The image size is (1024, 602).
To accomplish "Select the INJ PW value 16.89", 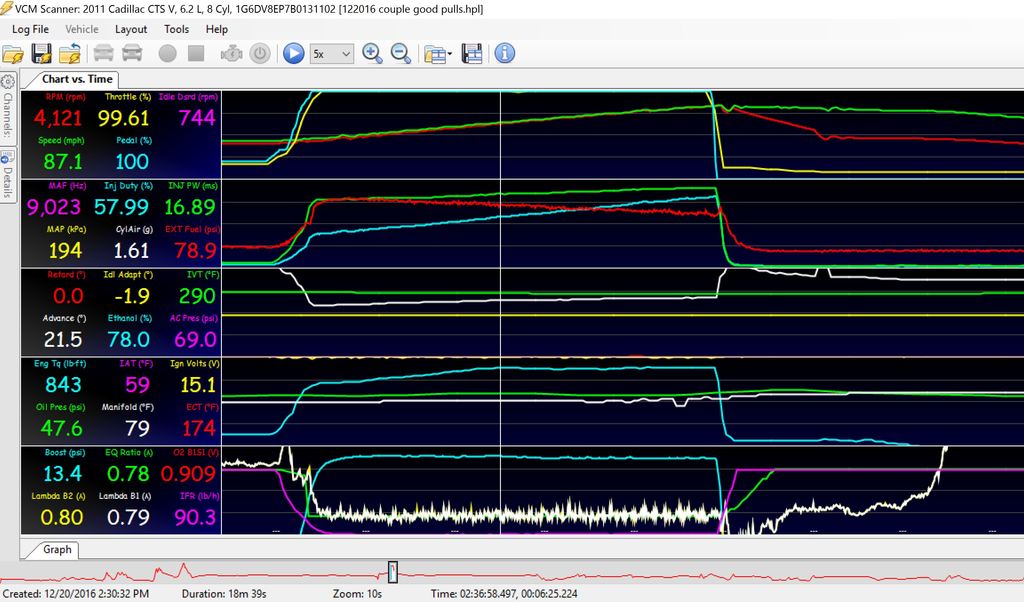I will click(x=189, y=207).
